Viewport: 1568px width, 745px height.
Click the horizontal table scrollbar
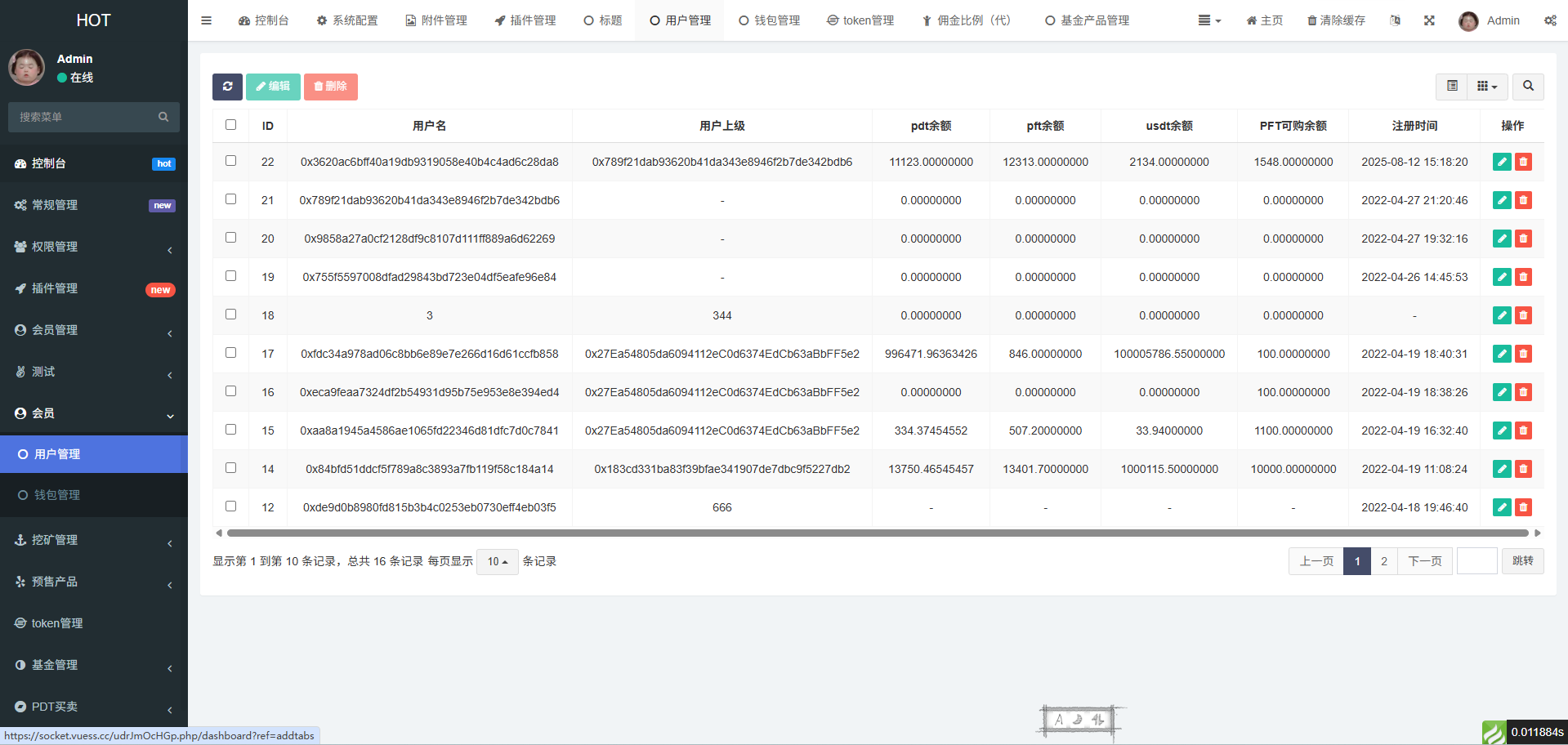(x=877, y=533)
